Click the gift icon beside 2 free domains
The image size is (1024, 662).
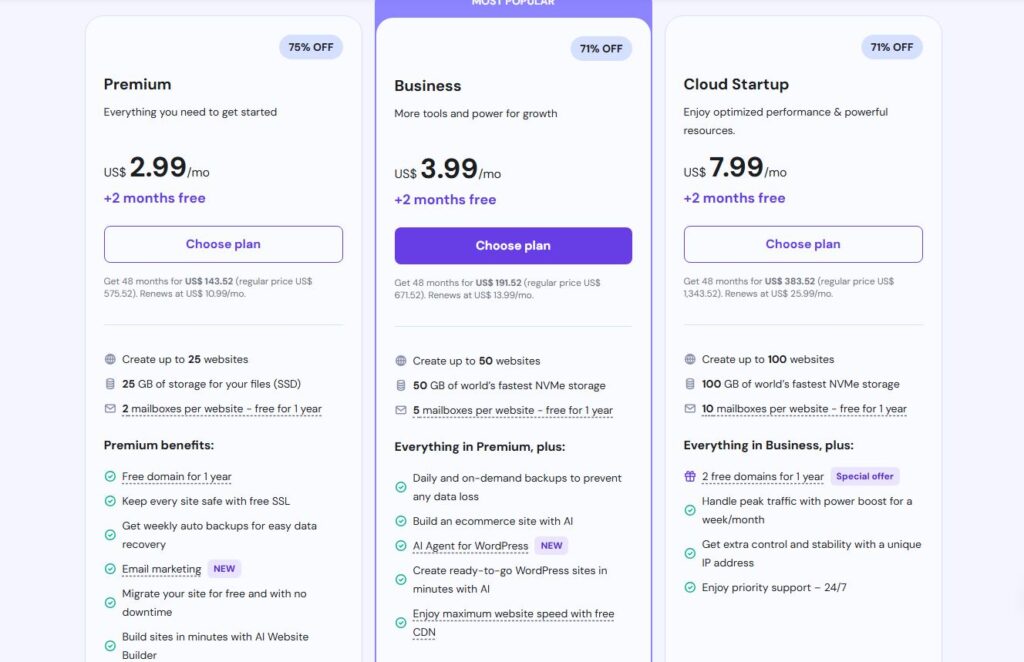[690, 477]
